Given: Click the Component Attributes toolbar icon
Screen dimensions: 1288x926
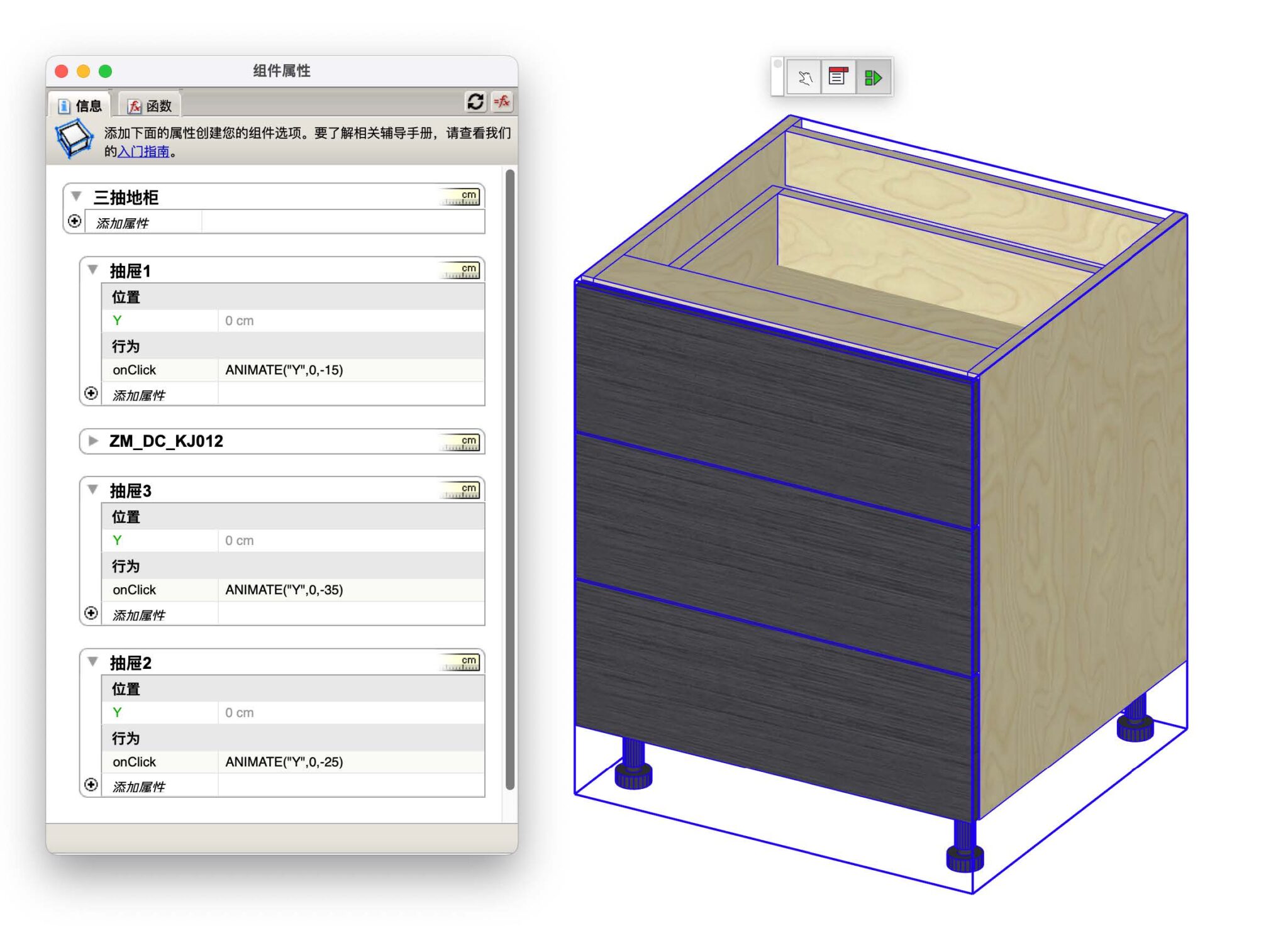Looking at the screenshot, I should point(873,78).
